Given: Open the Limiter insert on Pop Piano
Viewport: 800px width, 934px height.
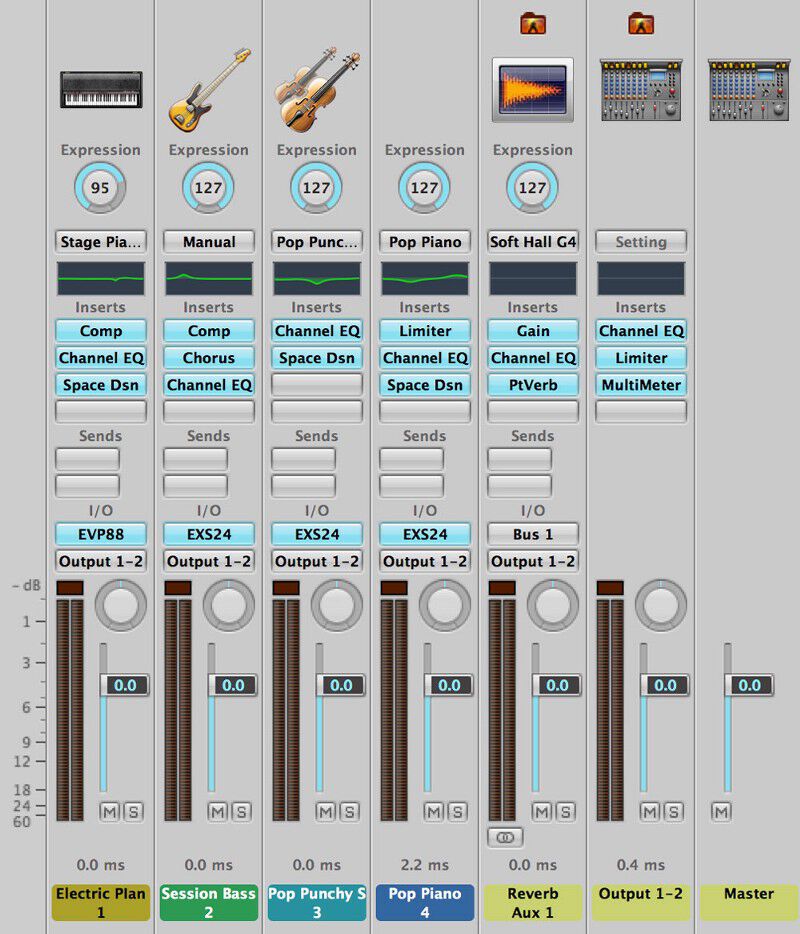Looking at the screenshot, I should (425, 331).
